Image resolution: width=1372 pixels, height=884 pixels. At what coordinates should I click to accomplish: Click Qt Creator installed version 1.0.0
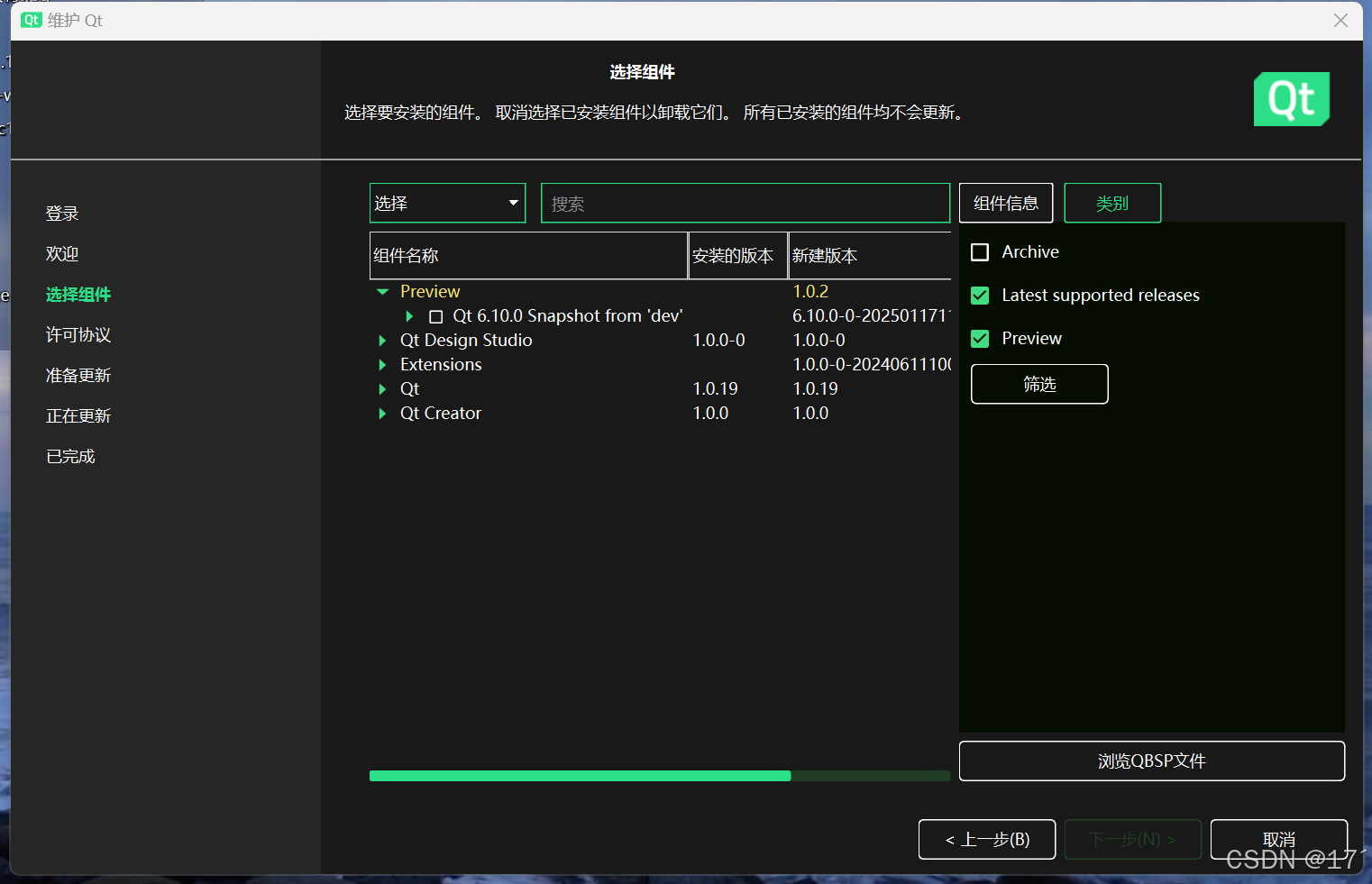pyautogui.click(x=710, y=414)
